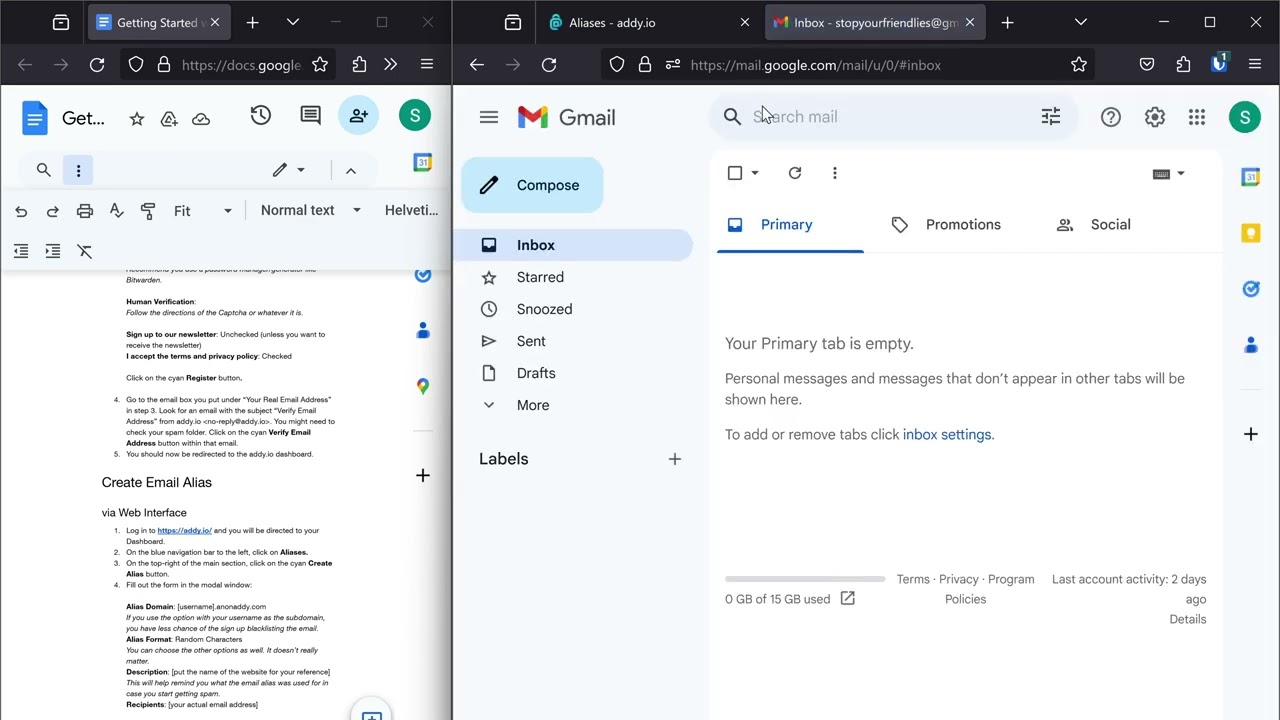The height and width of the screenshot is (720, 1280).
Task: Open Google Maps in Docs side panel
Action: (x=423, y=386)
